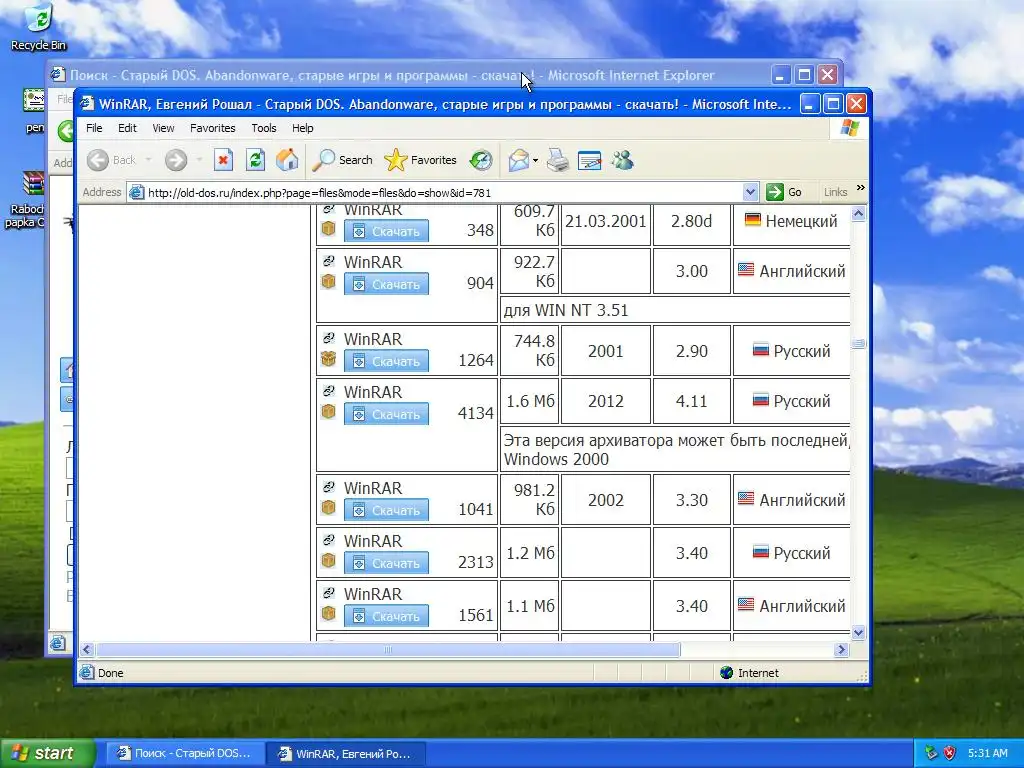Expand the Links toolbar chevron

click(861, 188)
